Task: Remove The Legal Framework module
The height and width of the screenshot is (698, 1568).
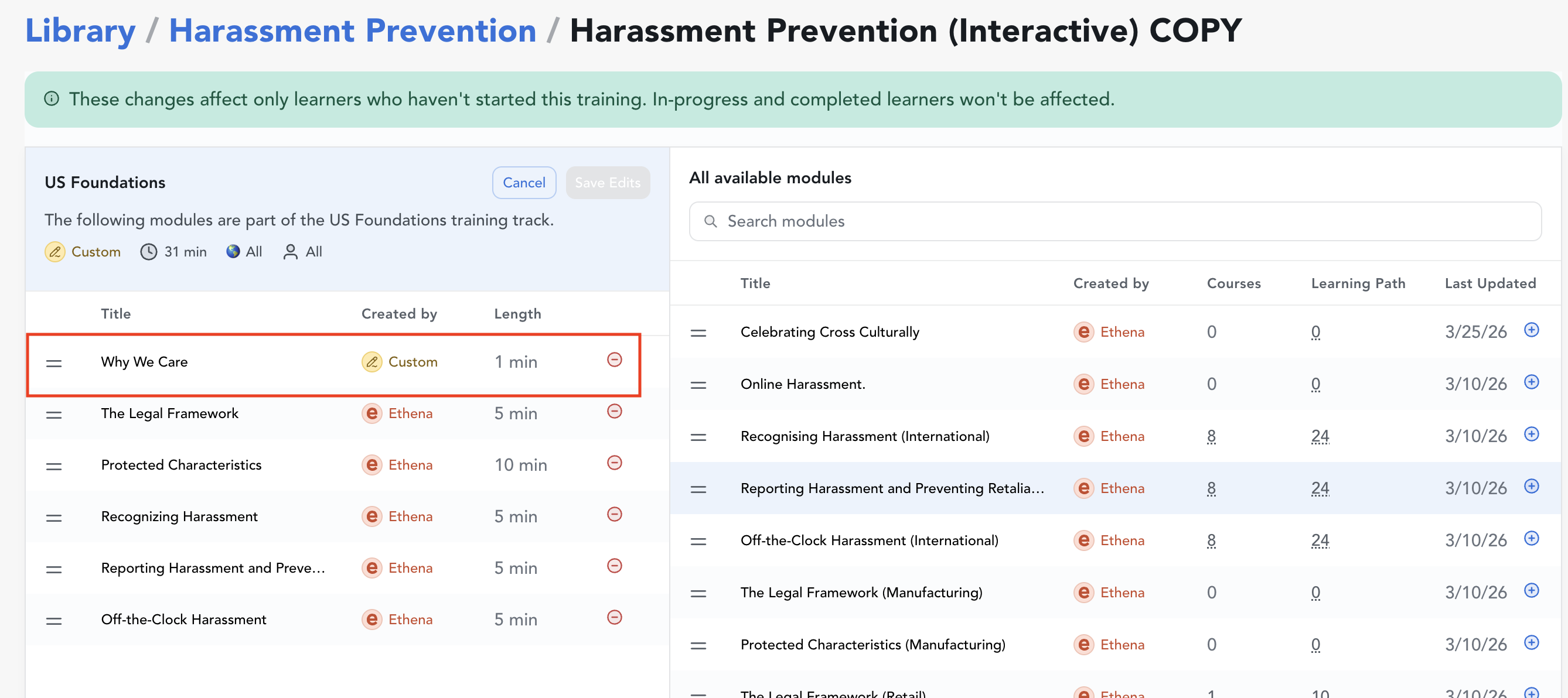Action: point(614,412)
